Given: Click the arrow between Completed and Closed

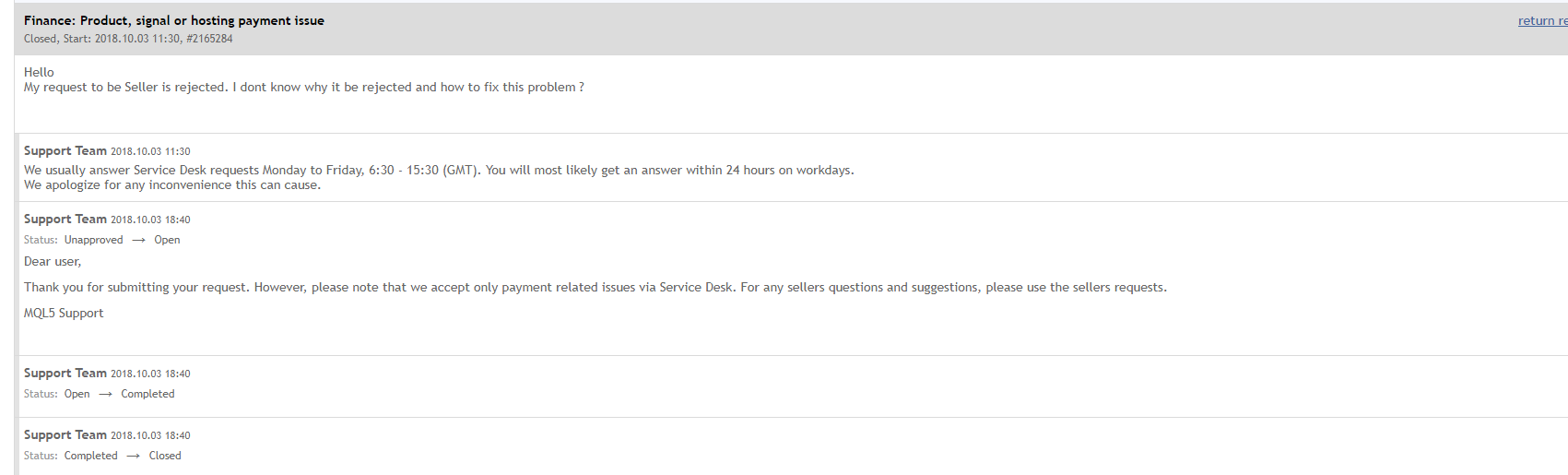Looking at the screenshot, I should click(x=133, y=456).
